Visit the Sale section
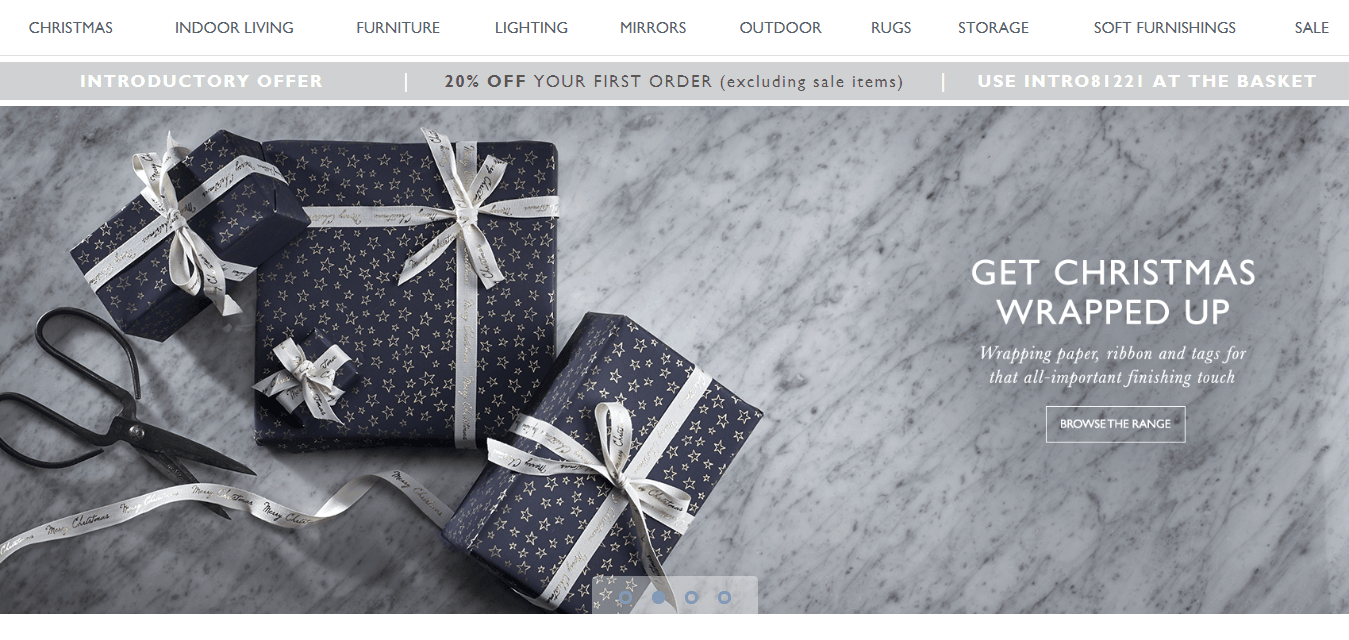1349x640 pixels. [1312, 28]
